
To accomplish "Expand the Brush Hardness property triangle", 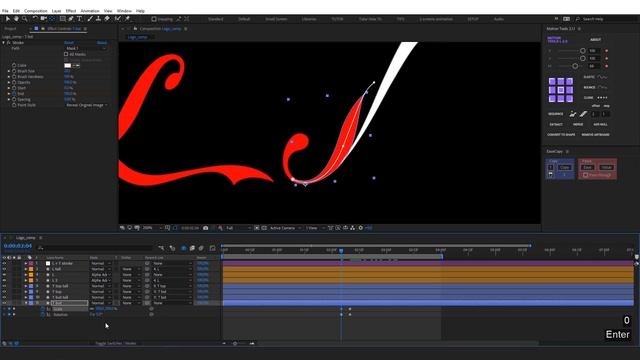I will (9, 77).
